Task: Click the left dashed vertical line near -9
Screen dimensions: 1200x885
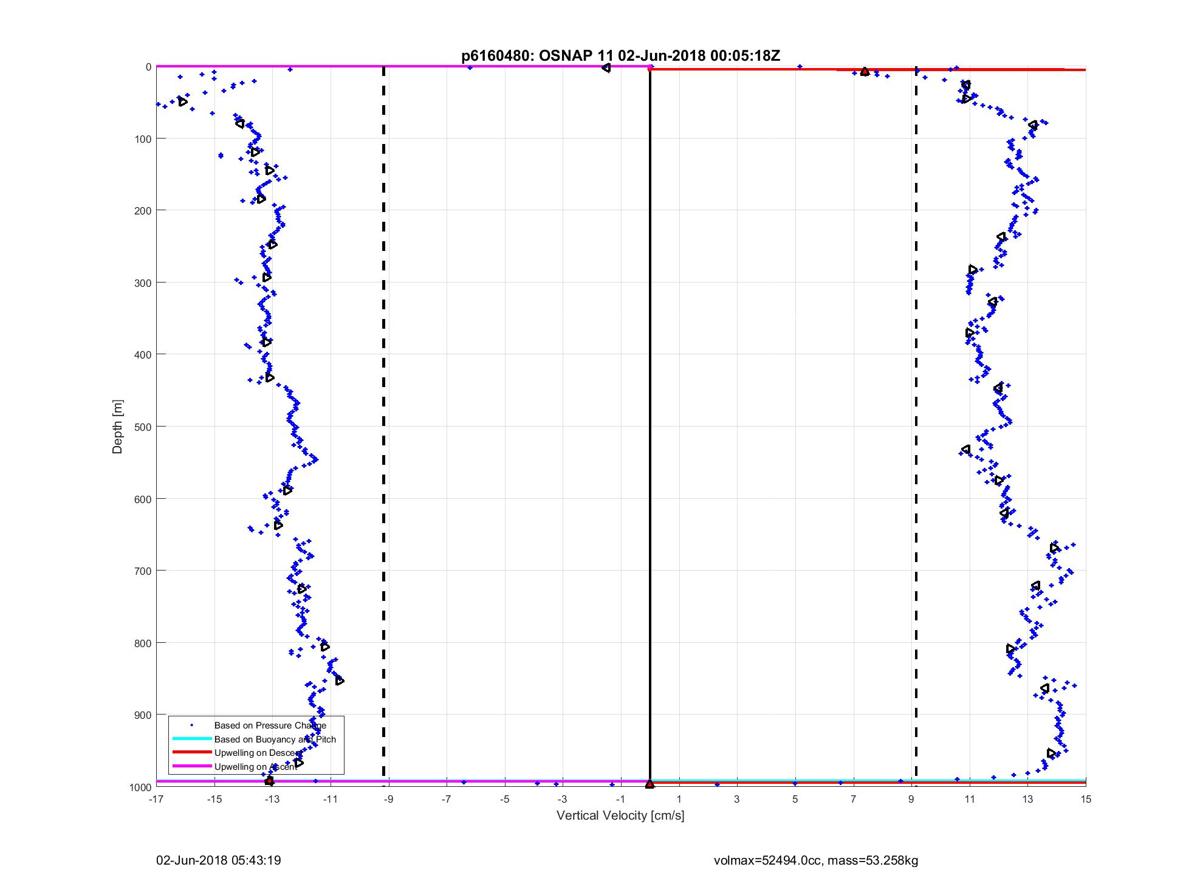Action: [x=384, y=425]
